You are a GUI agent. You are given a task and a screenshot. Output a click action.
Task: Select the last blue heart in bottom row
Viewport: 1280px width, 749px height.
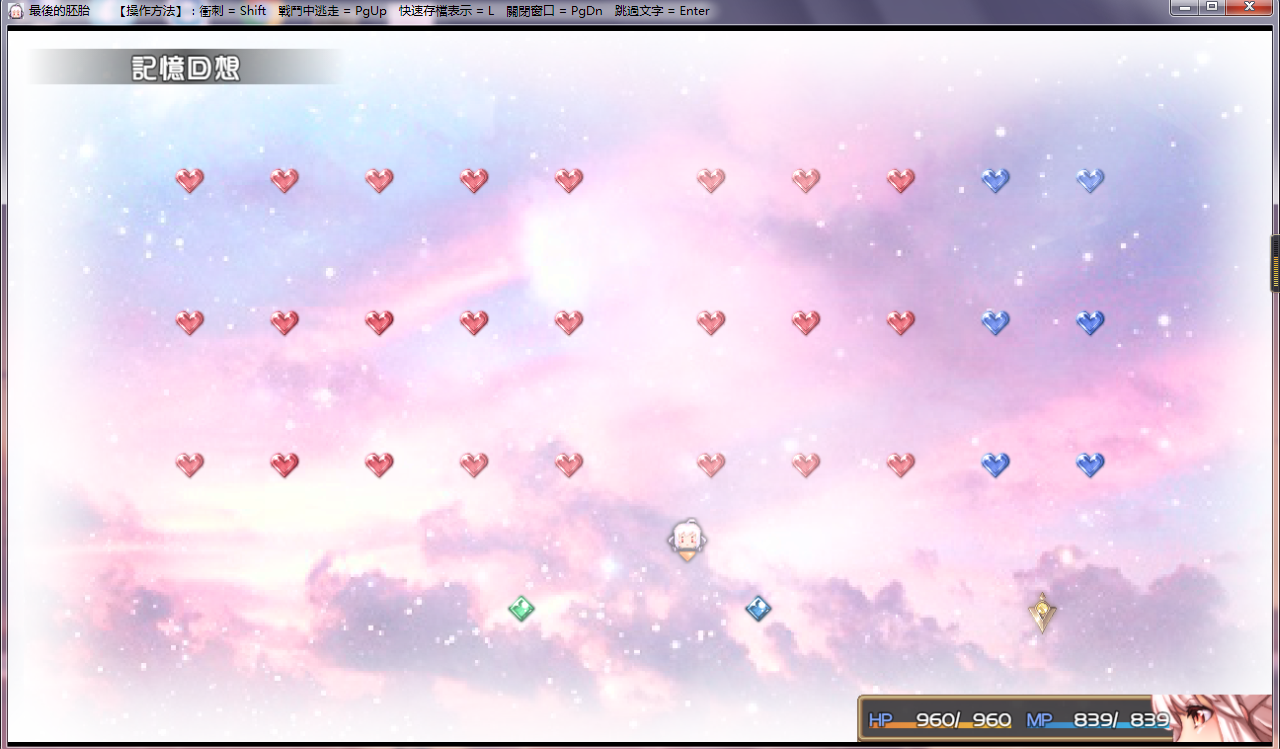(x=1090, y=464)
